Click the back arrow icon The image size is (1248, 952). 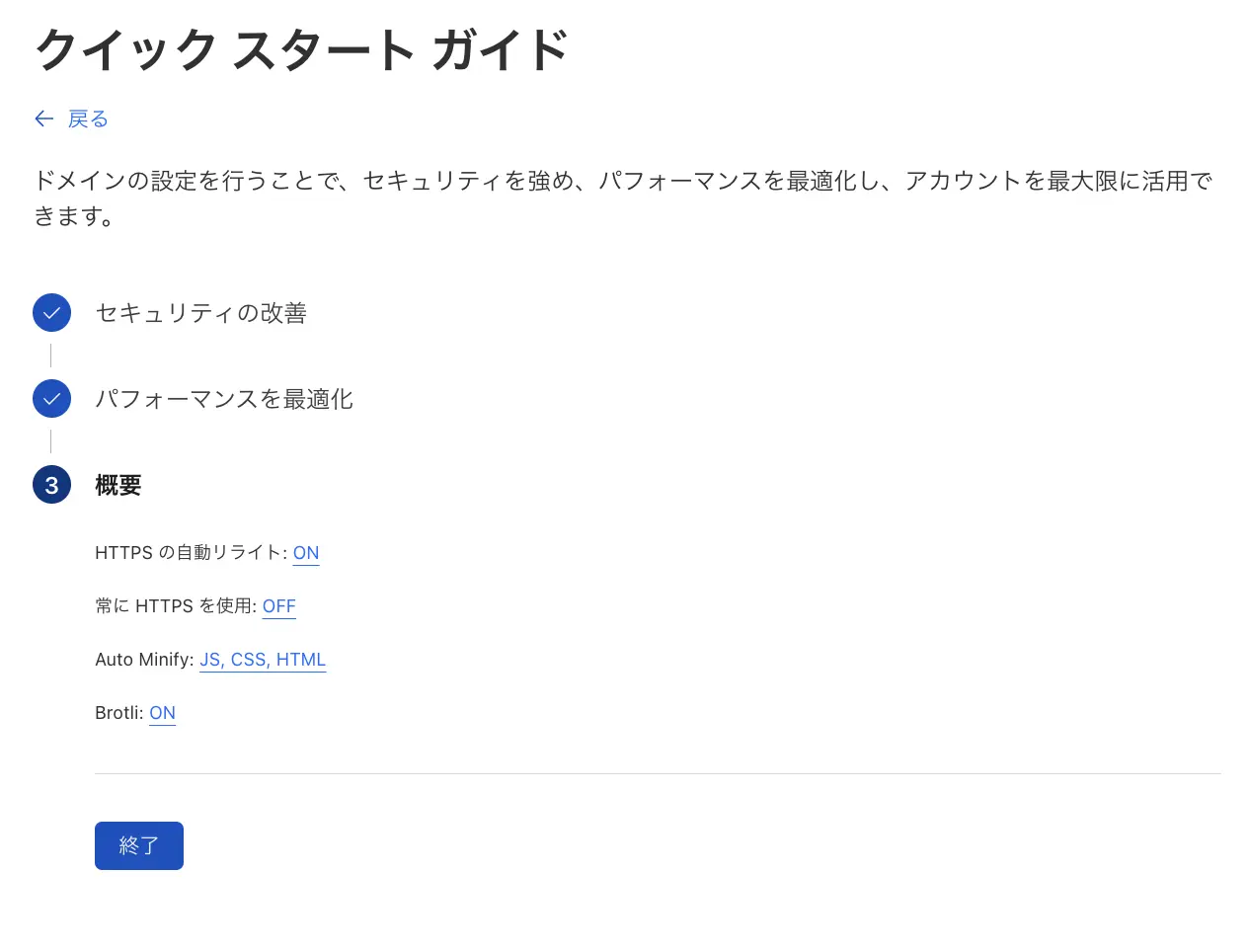[43, 119]
